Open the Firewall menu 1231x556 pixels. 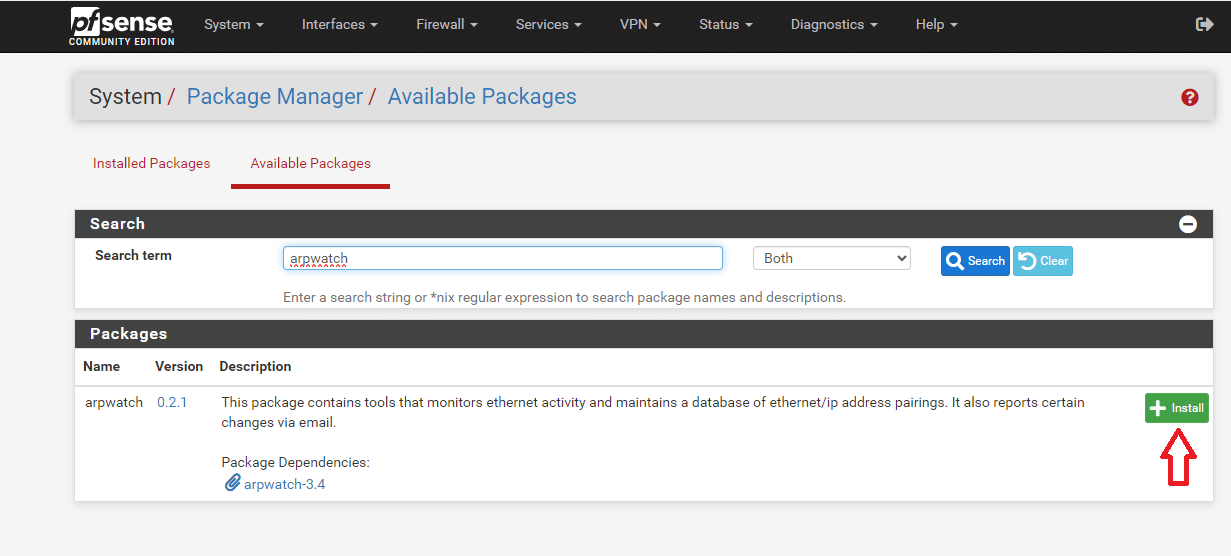pos(447,24)
